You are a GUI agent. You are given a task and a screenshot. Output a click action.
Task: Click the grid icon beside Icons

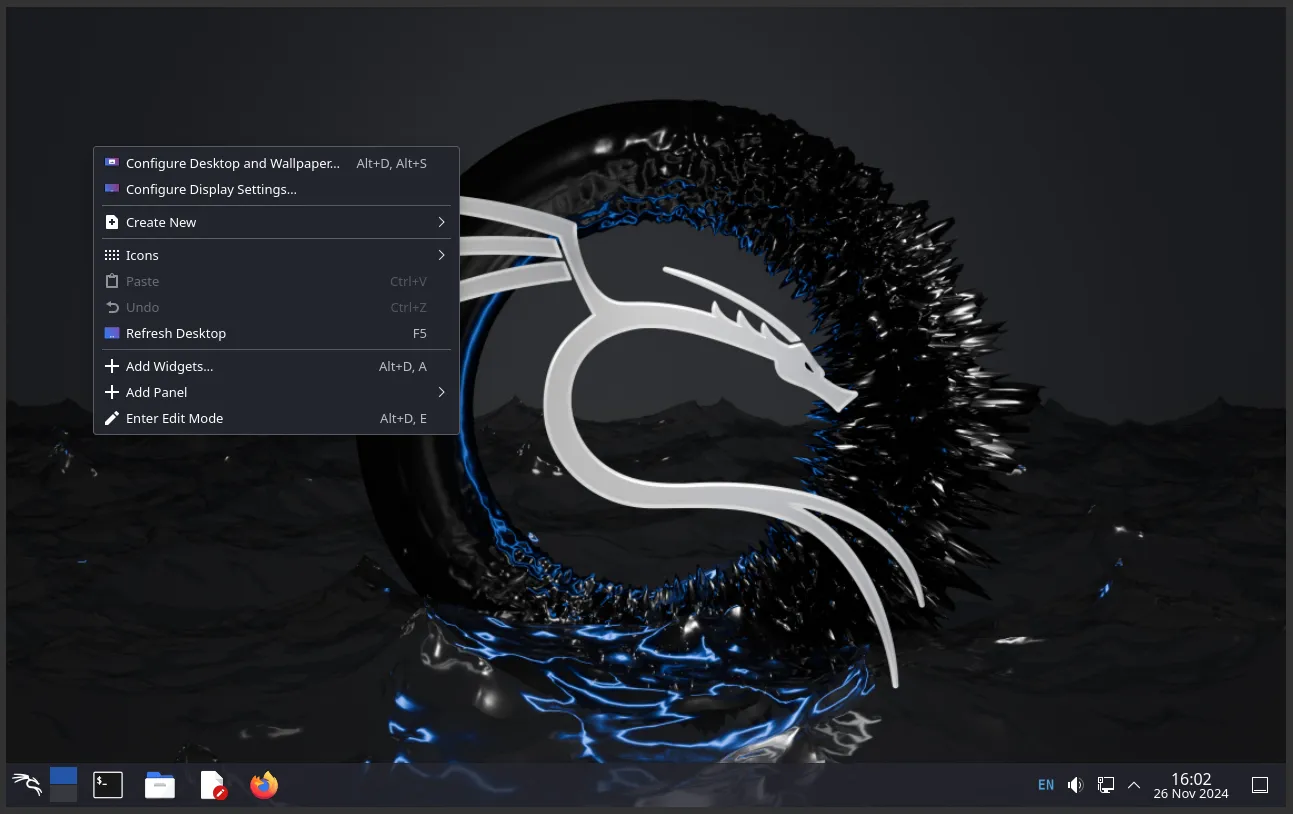(x=112, y=255)
